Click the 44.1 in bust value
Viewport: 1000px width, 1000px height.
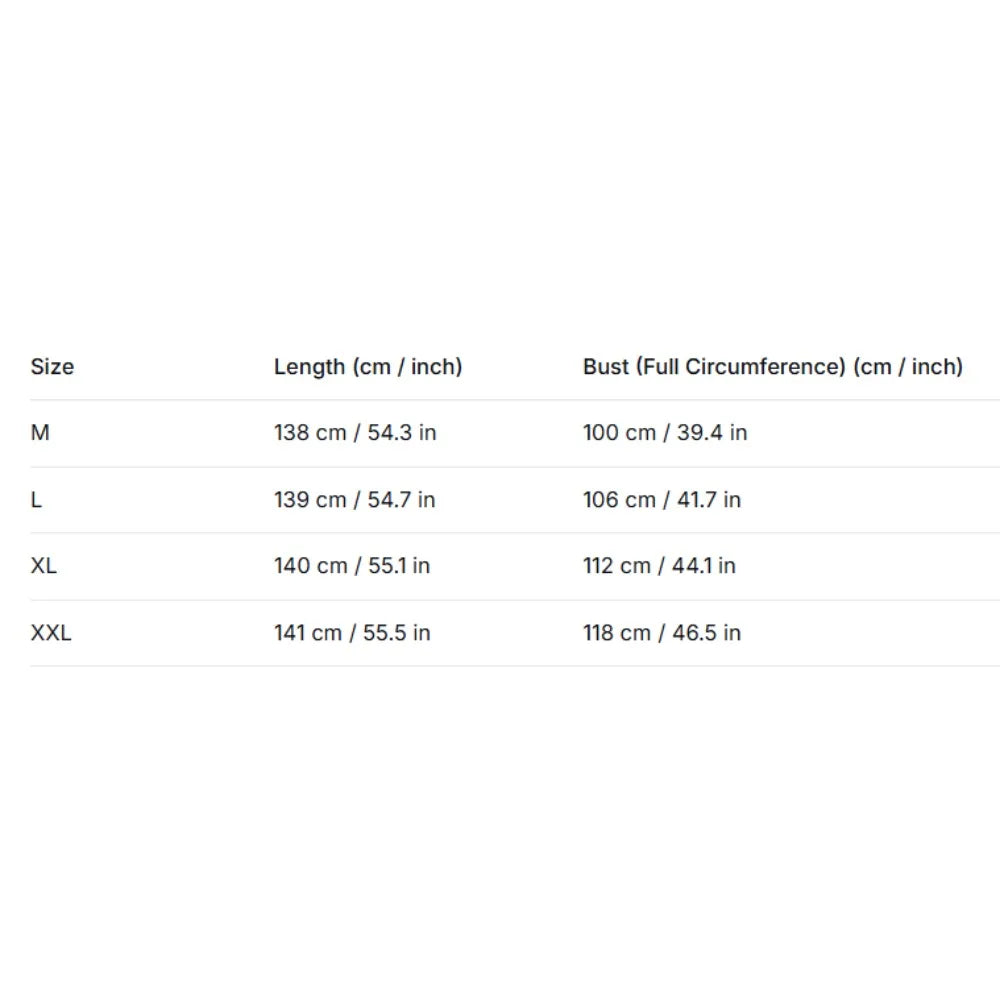pyautogui.click(x=704, y=566)
